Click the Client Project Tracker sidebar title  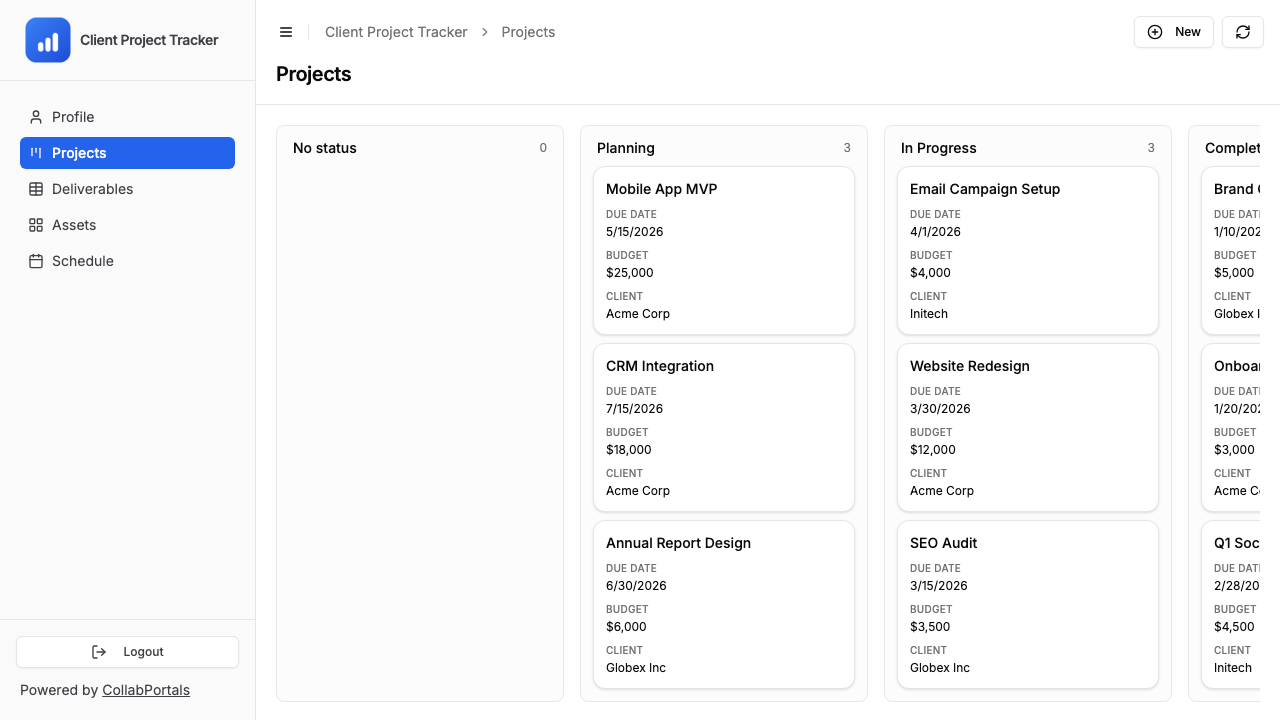pos(149,40)
